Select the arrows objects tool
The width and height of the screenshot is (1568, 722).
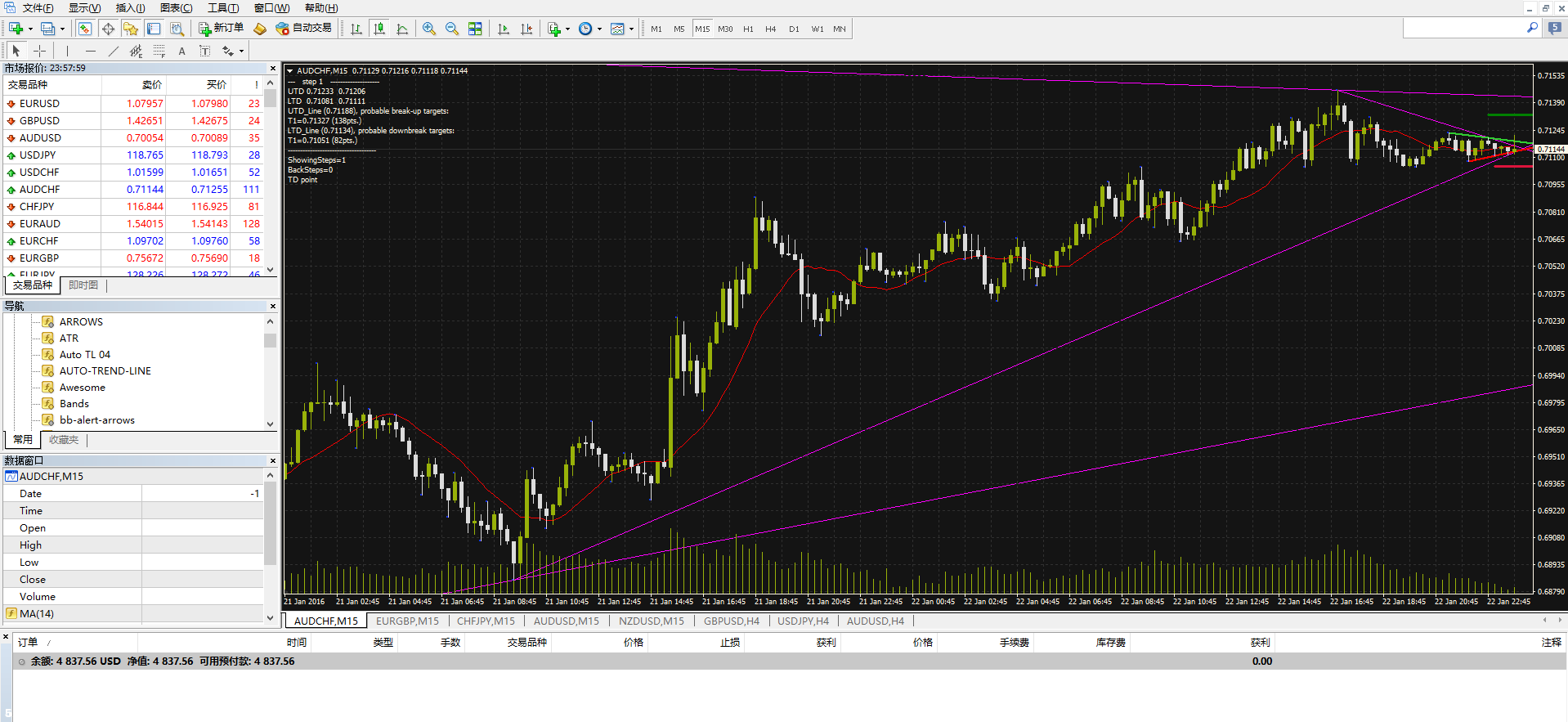click(x=228, y=51)
